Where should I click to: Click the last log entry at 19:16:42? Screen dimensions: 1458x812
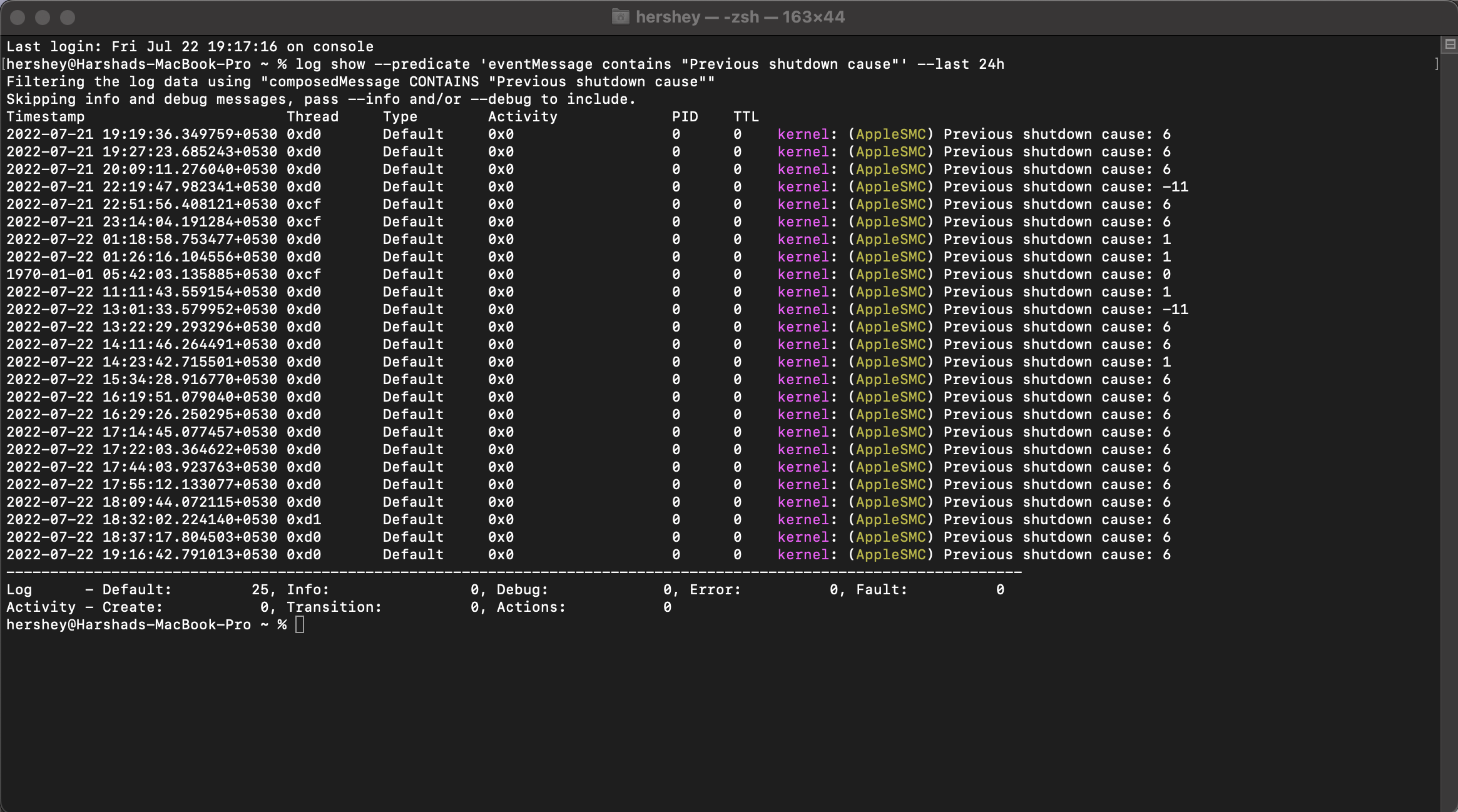[x=141, y=555]
